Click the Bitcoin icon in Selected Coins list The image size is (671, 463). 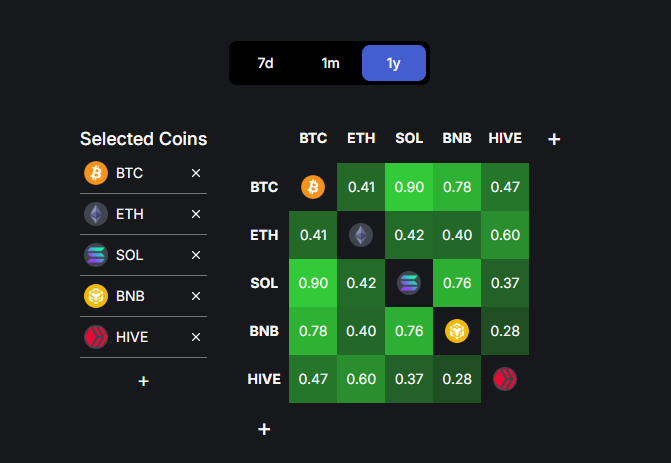pos(96,173)
